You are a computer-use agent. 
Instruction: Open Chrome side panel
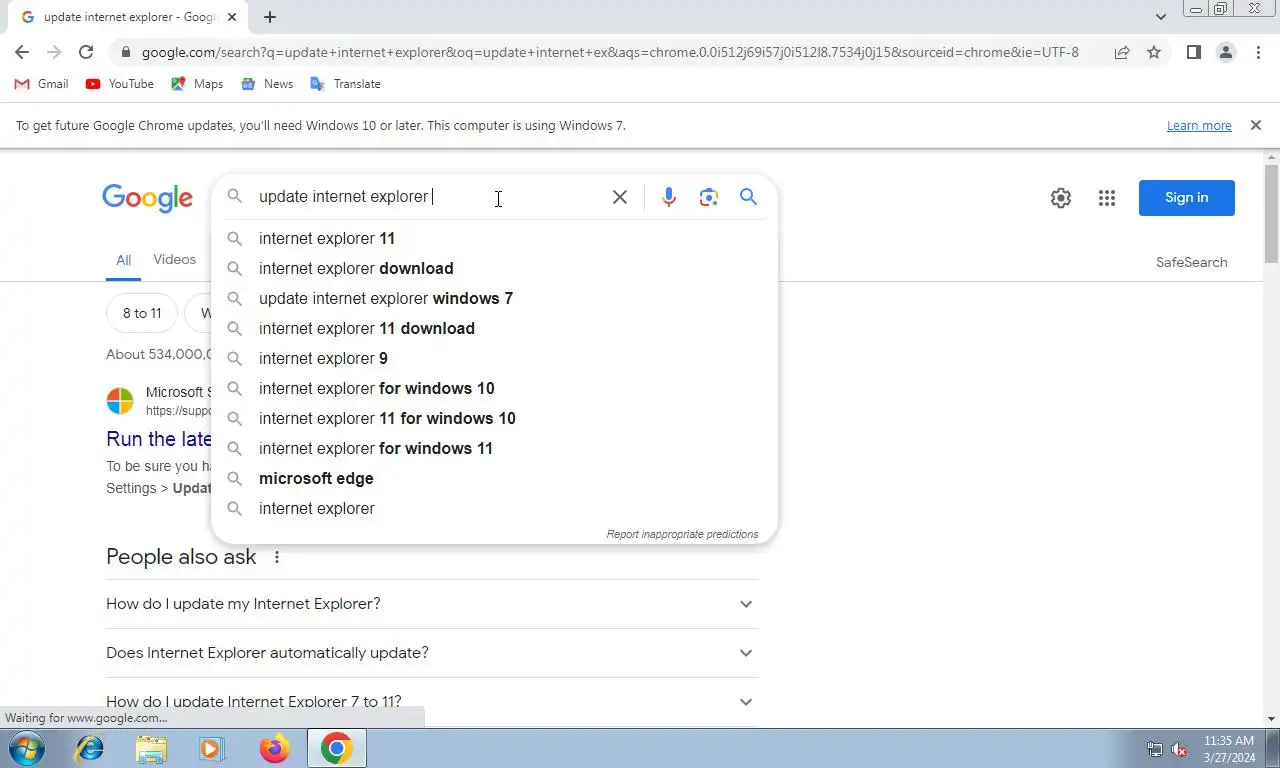pyautogui.click(x=1193, y=52)
